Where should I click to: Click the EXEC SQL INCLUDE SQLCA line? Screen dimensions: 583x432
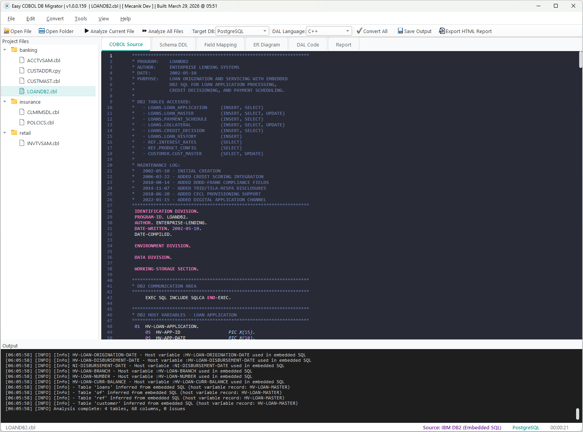pos(188,297)
